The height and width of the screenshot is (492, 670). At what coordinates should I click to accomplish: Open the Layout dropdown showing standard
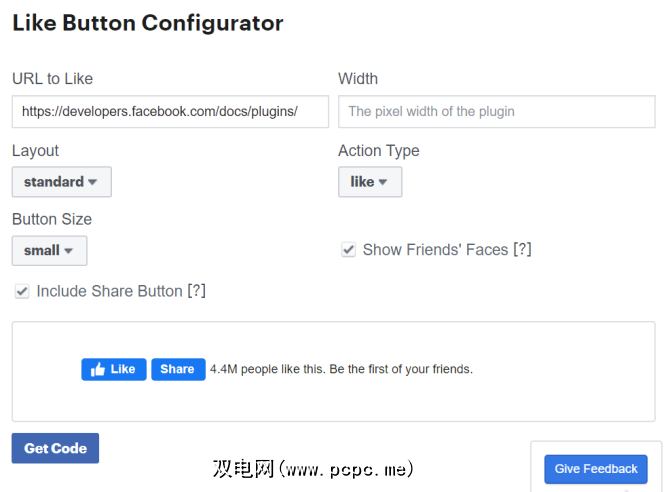click(x=61, y=182)
